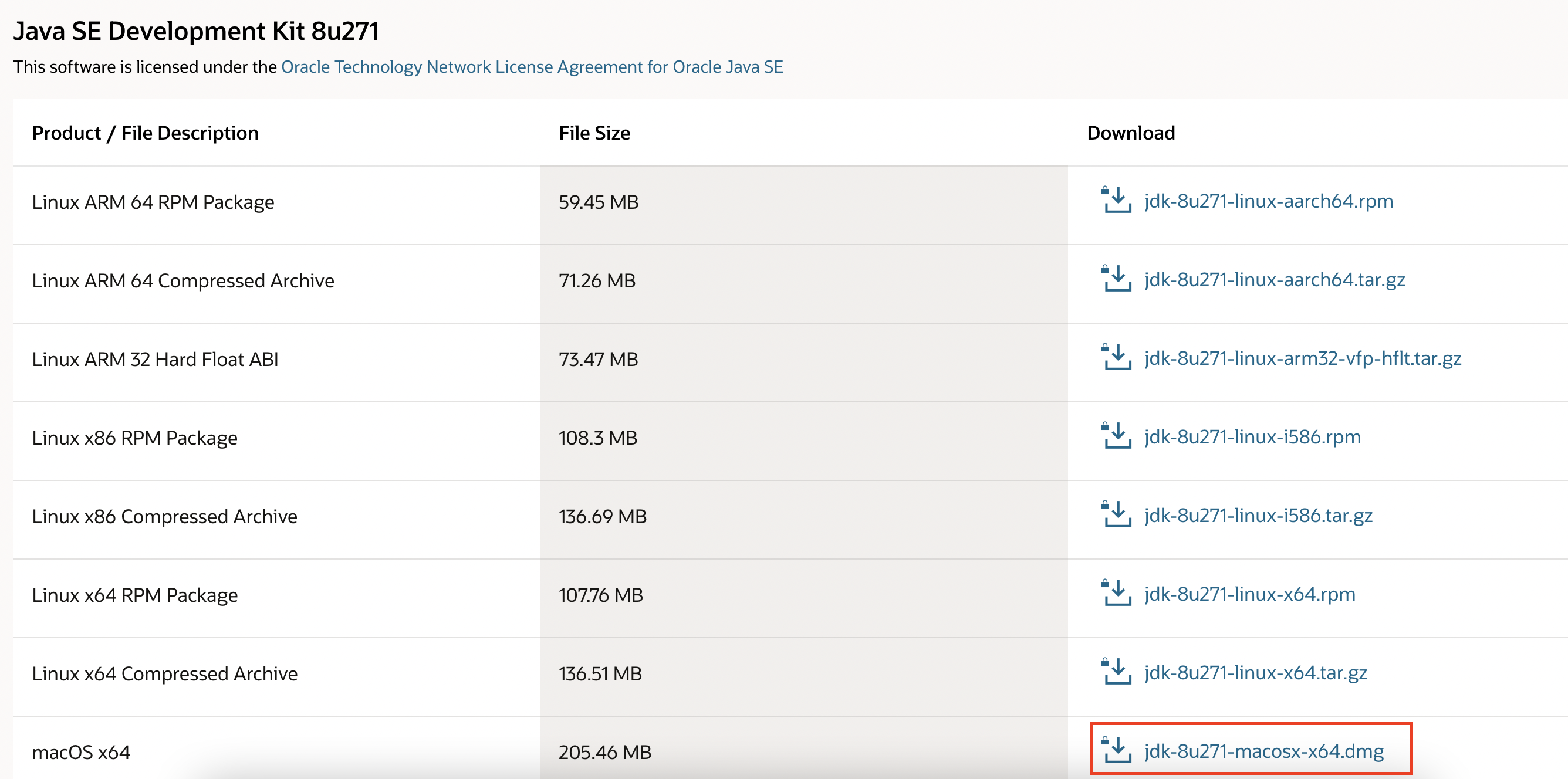Image resolution: width=1568 pixels, height=779 pixels.
Task: Click download icon for arm32-vfp-hflt archive
Action: pyautogui.click(x=1116, y=357)
